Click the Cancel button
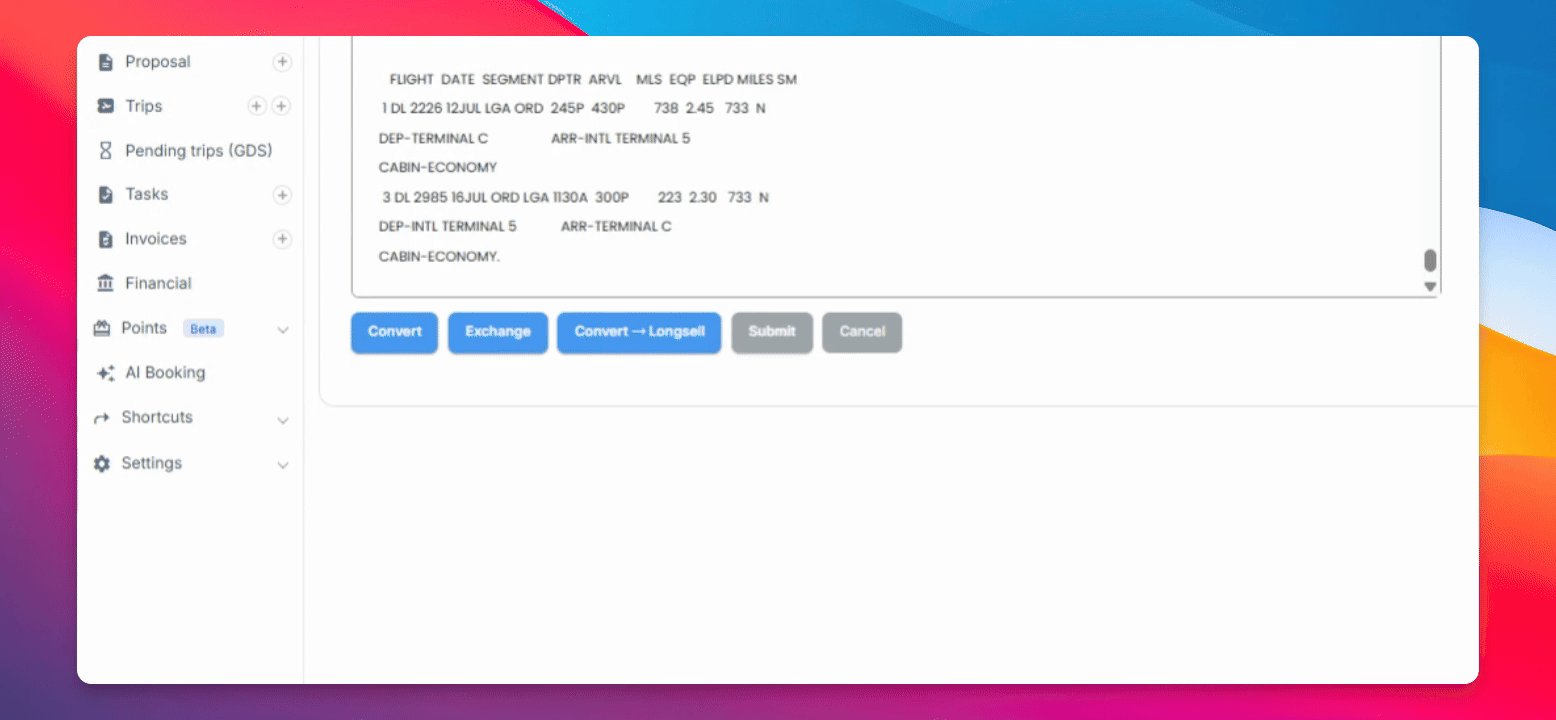 [862, 332]
